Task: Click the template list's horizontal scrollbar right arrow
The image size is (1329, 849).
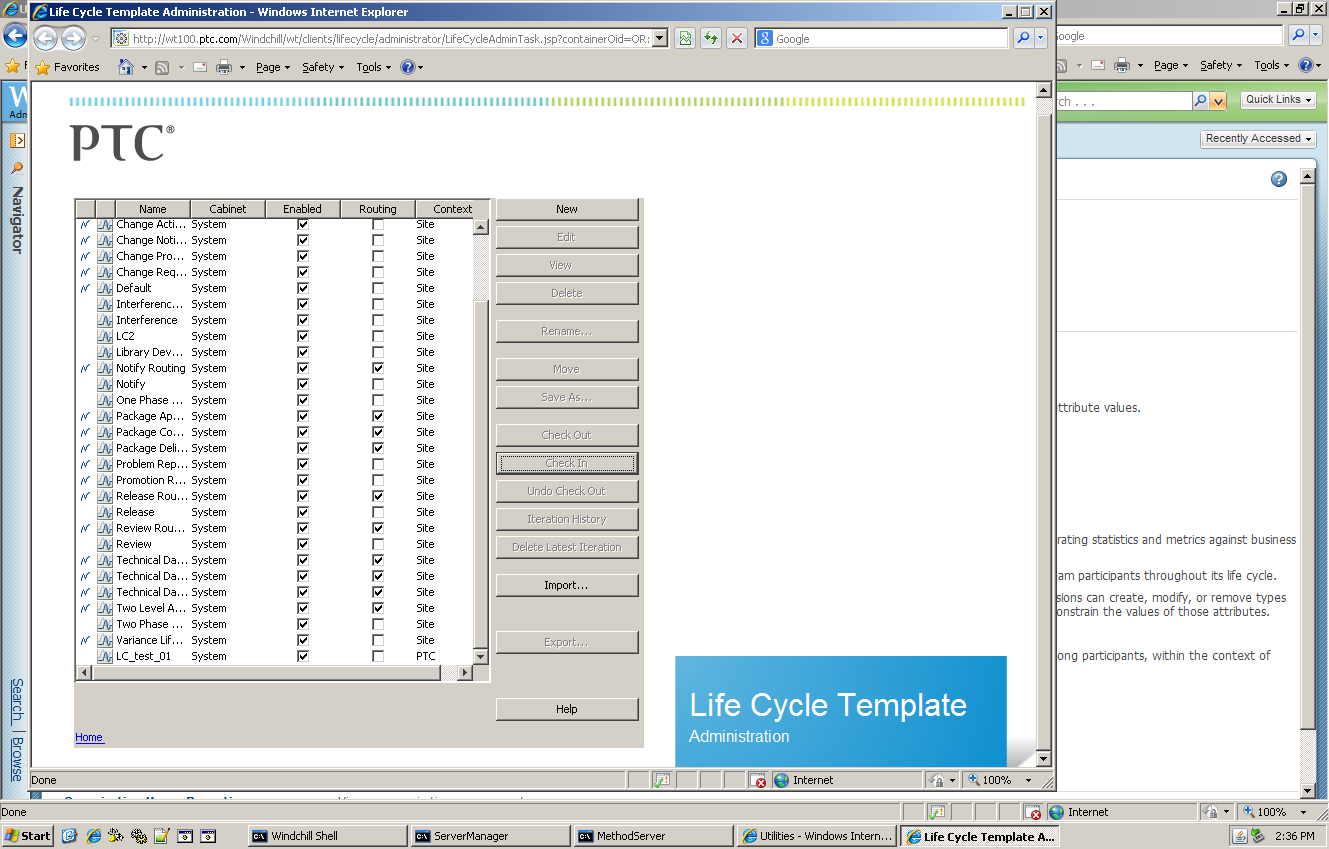Action: coord(465,673)
